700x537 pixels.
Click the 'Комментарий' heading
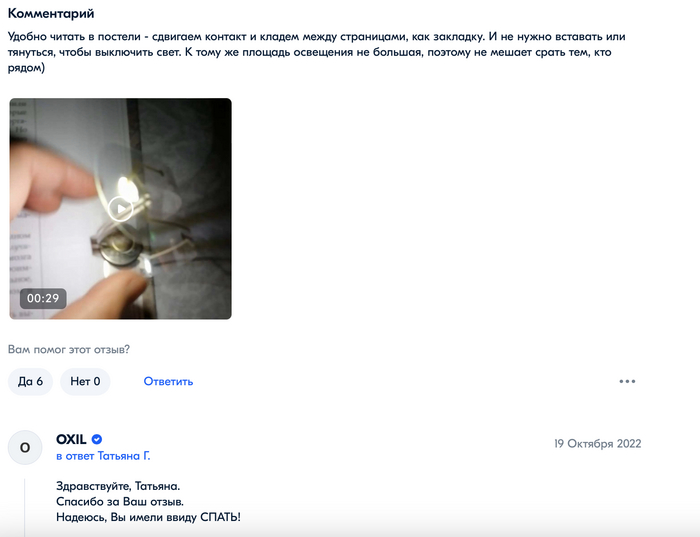point(51,13)
